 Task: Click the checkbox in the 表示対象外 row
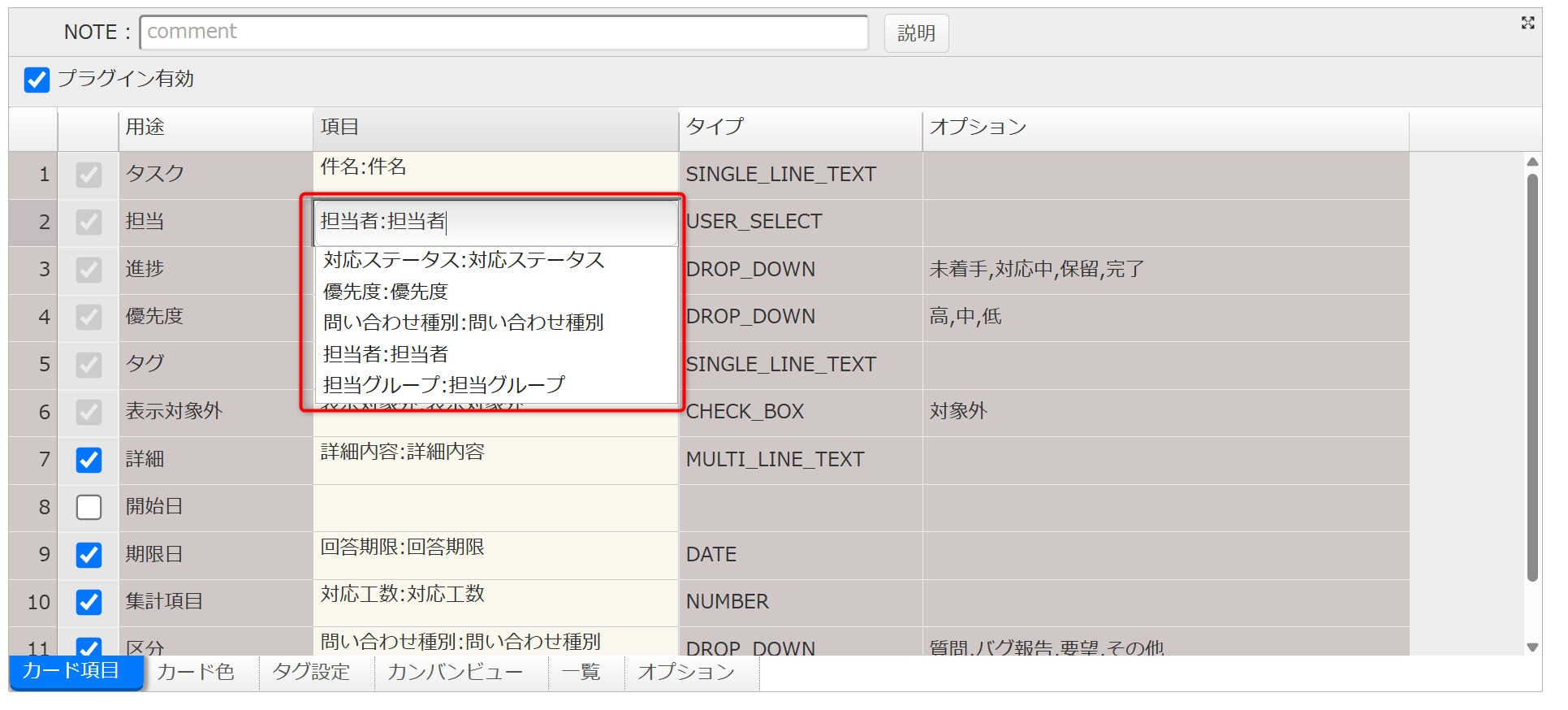[89, 412]
